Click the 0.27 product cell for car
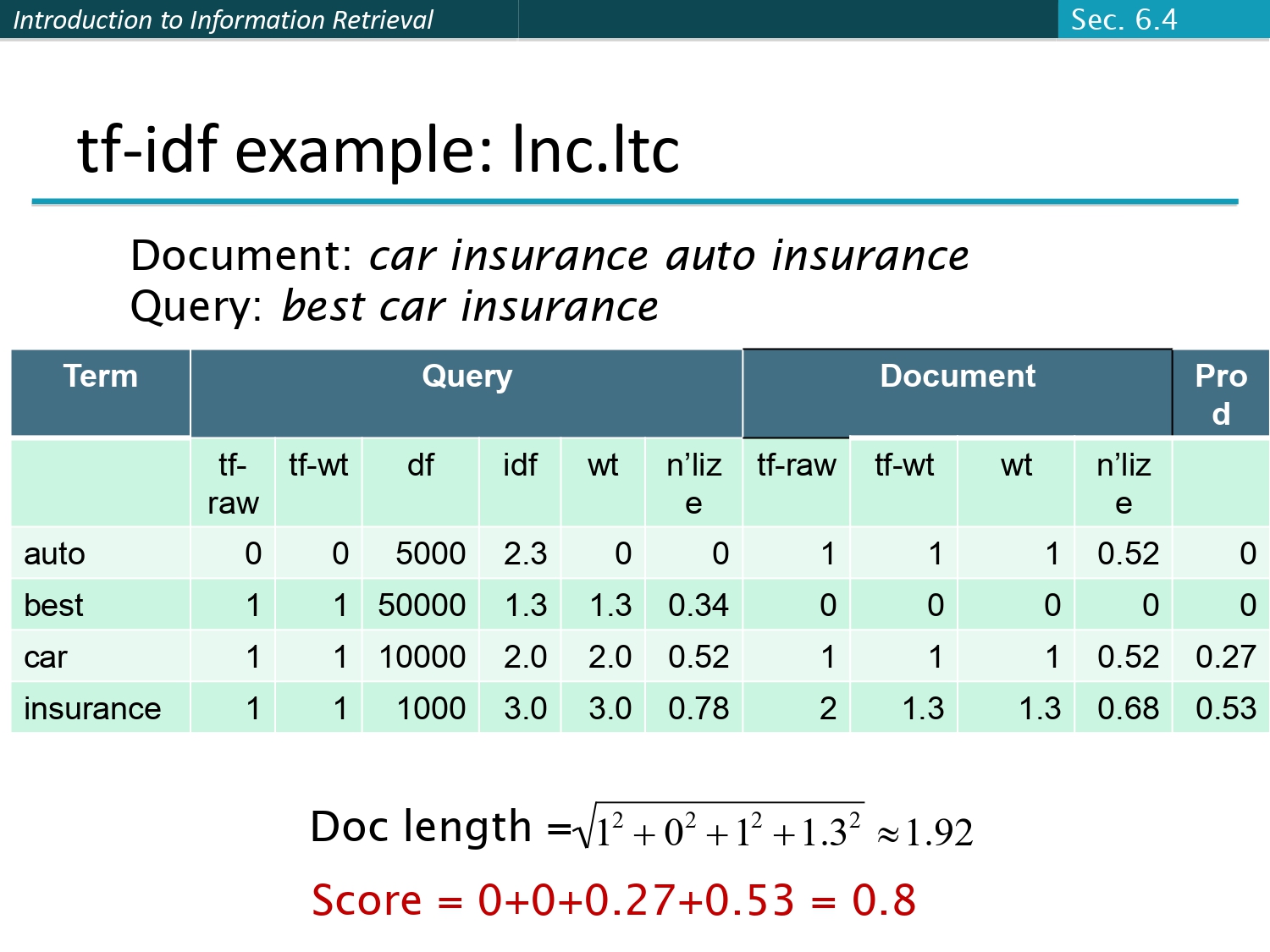Screen dimensions: 1270x952 (x=1225, y=658)
